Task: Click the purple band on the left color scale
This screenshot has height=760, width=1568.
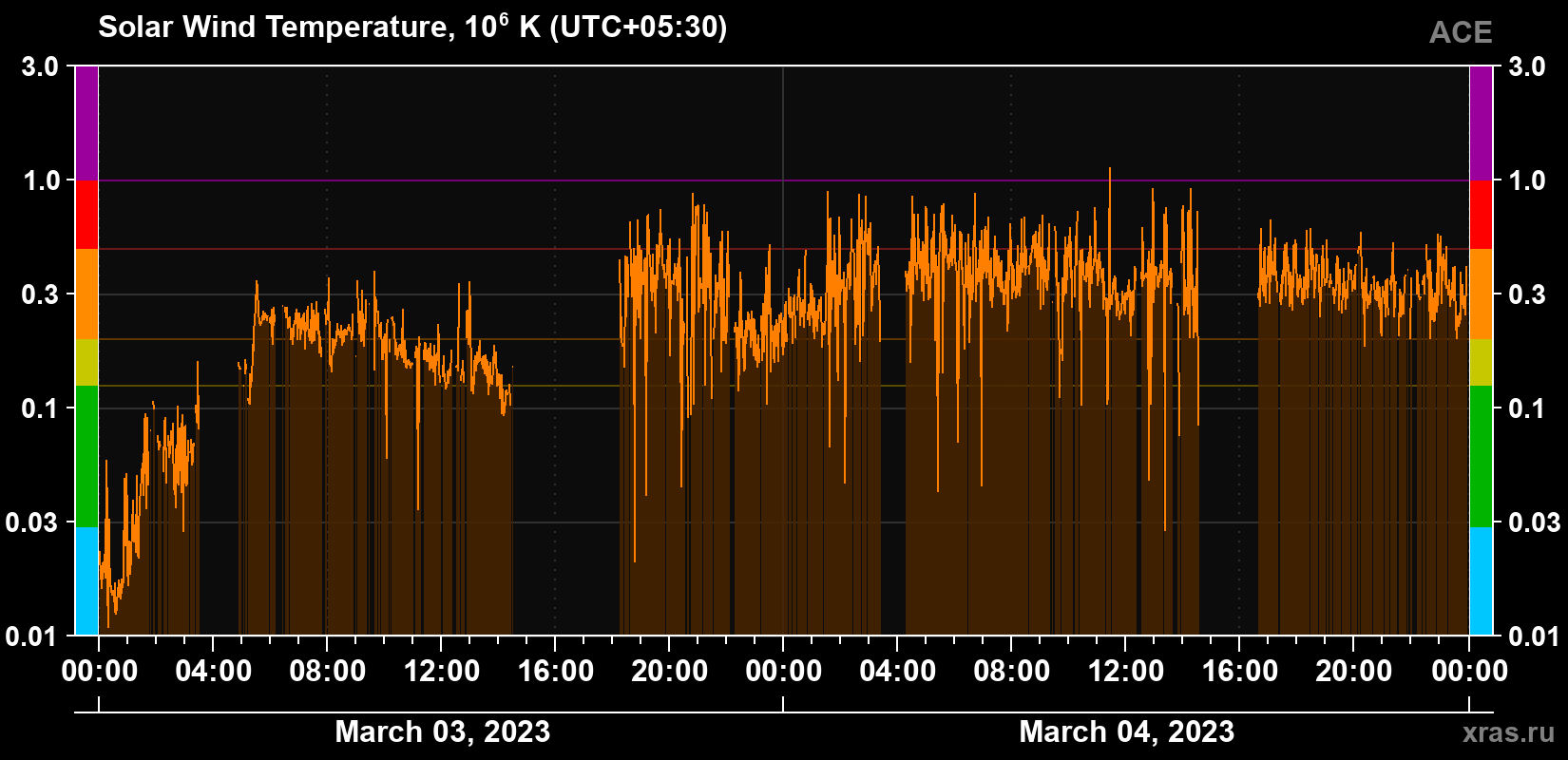Action: (x=86, y=123)
